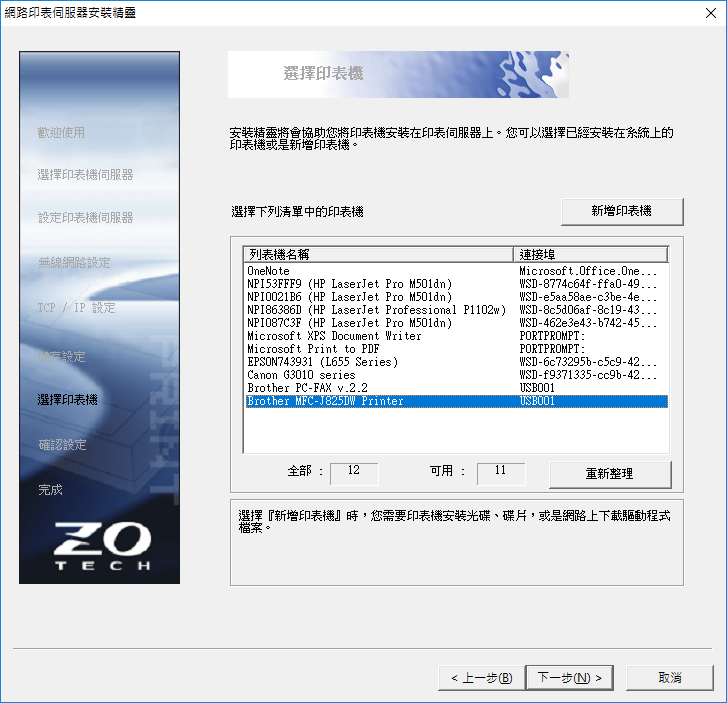The height and width of the screenshot is (703, 727).
Task: Select Microsoft XPS Document Writer row
Action: point(457,336)
